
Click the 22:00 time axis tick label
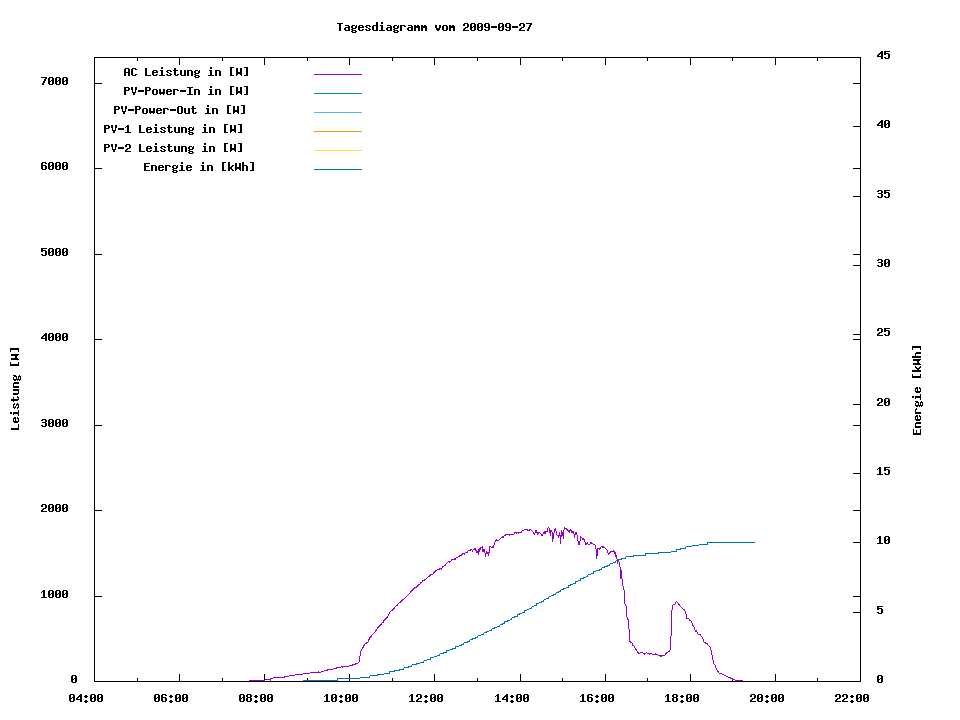(x=853, y=699)
